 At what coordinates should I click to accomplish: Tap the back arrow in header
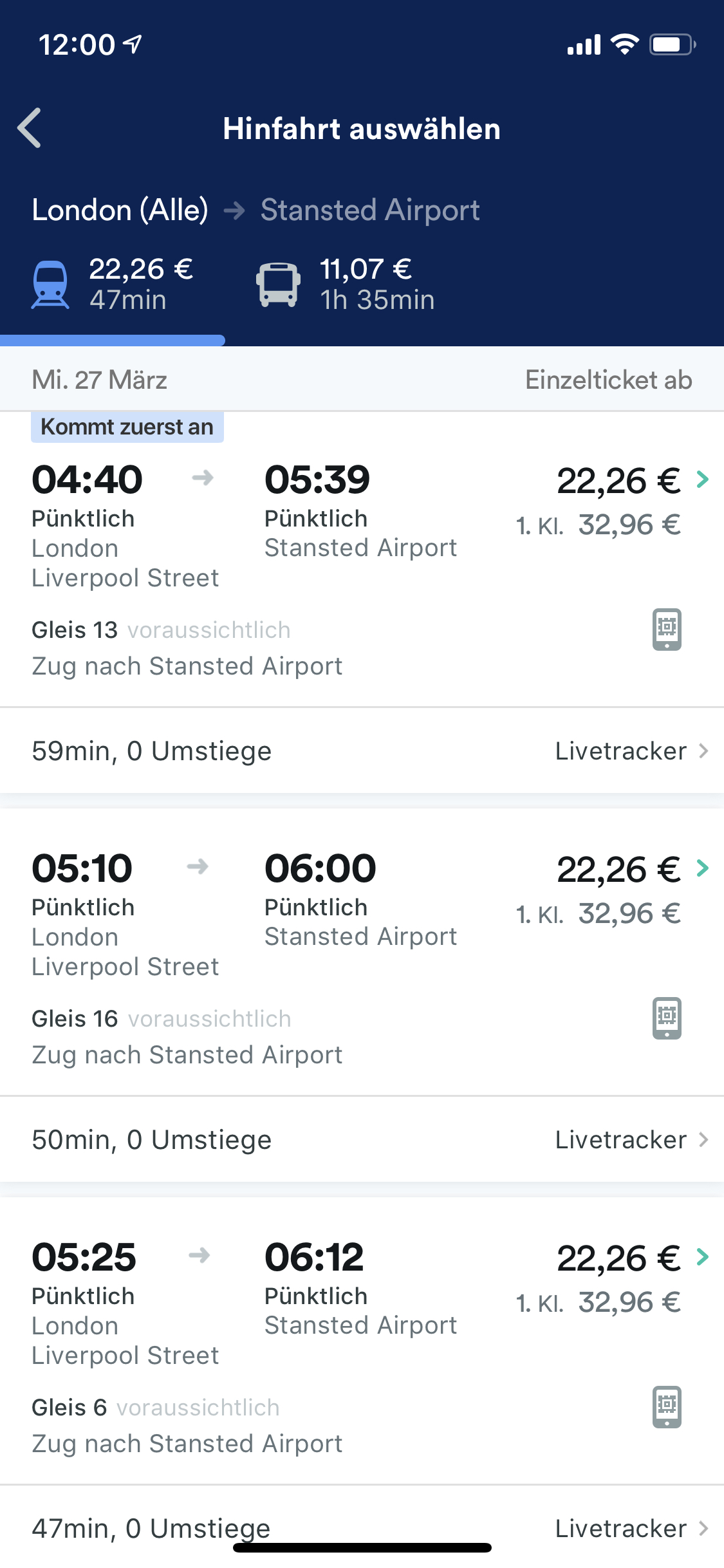point(30,128)
